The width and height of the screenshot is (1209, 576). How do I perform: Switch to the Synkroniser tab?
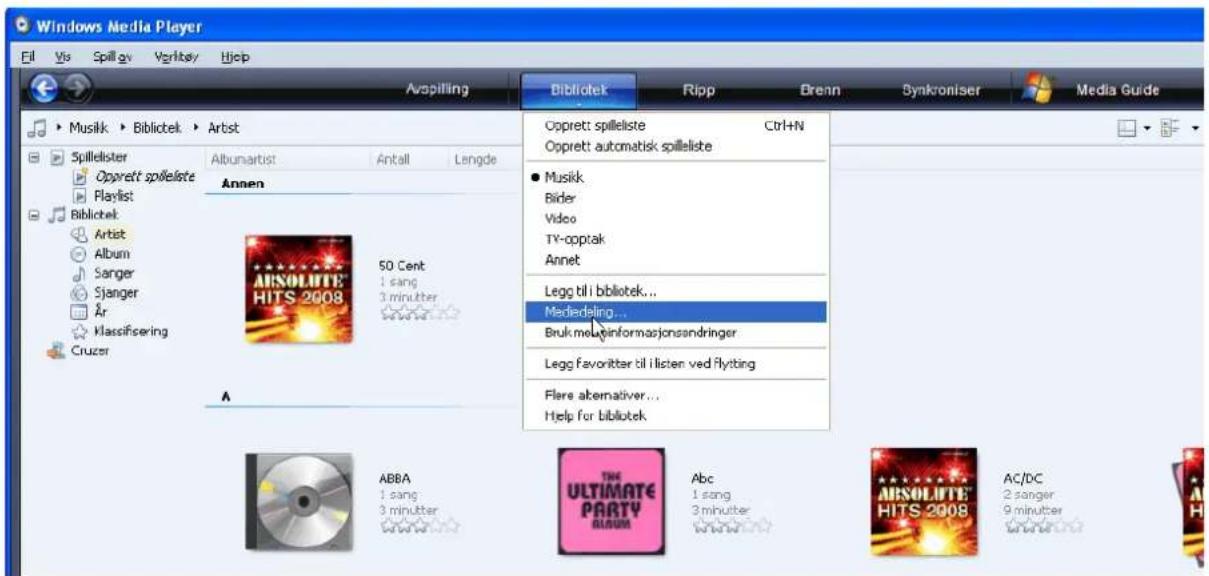tap(941, 90)
